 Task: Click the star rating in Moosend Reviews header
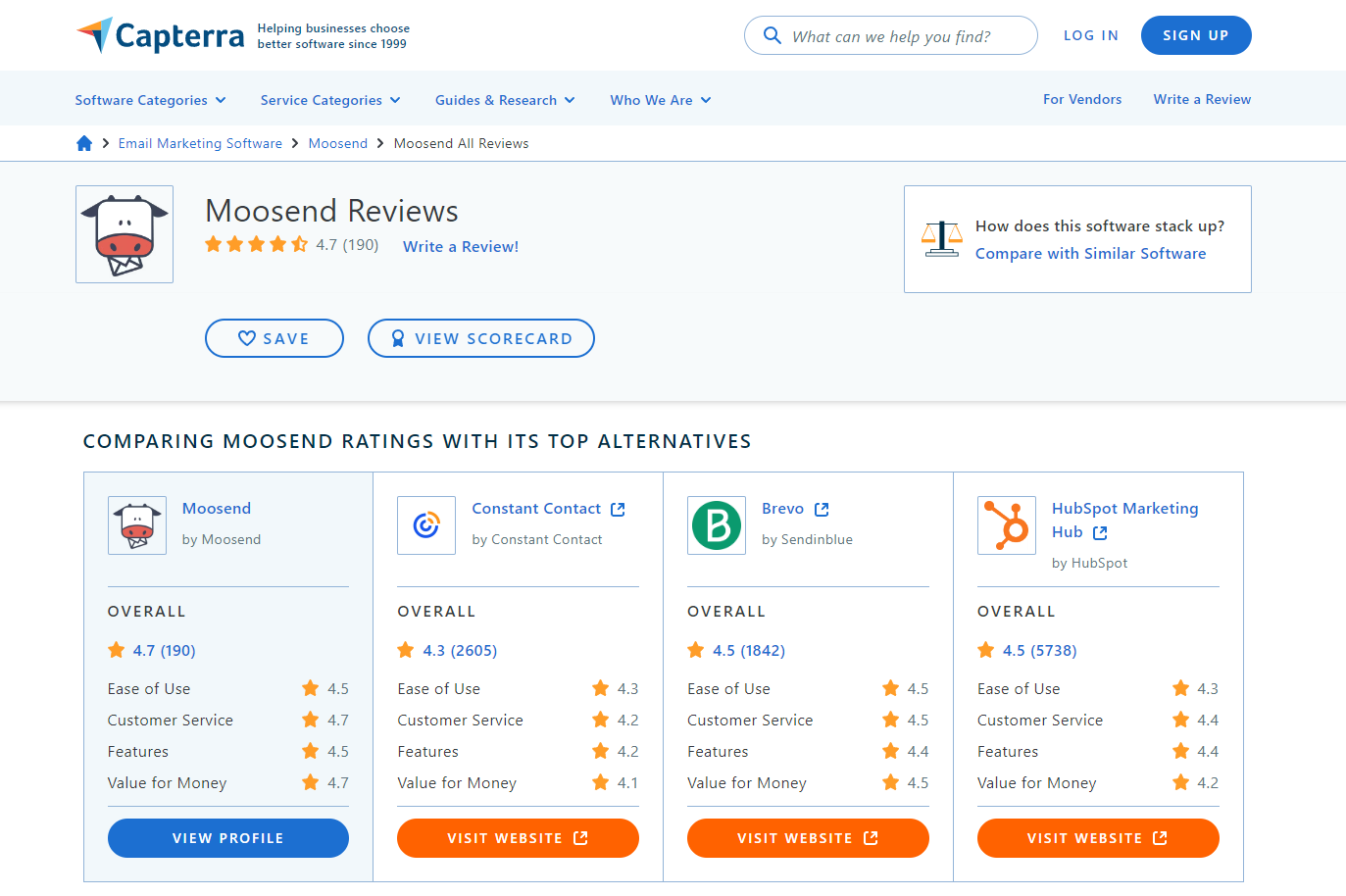tap(257, 244)
